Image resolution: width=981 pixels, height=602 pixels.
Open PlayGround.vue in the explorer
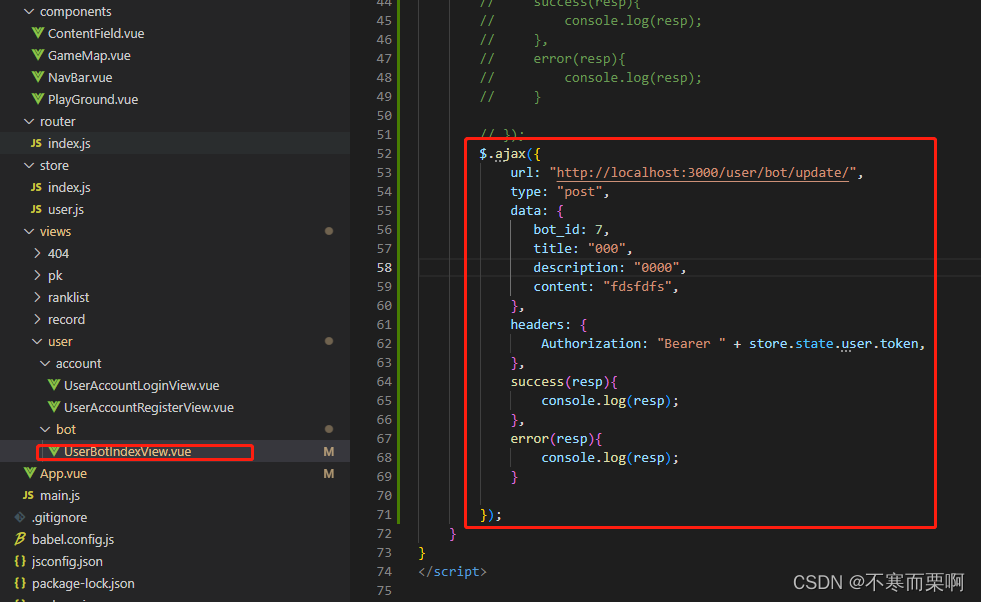point(93,99)
